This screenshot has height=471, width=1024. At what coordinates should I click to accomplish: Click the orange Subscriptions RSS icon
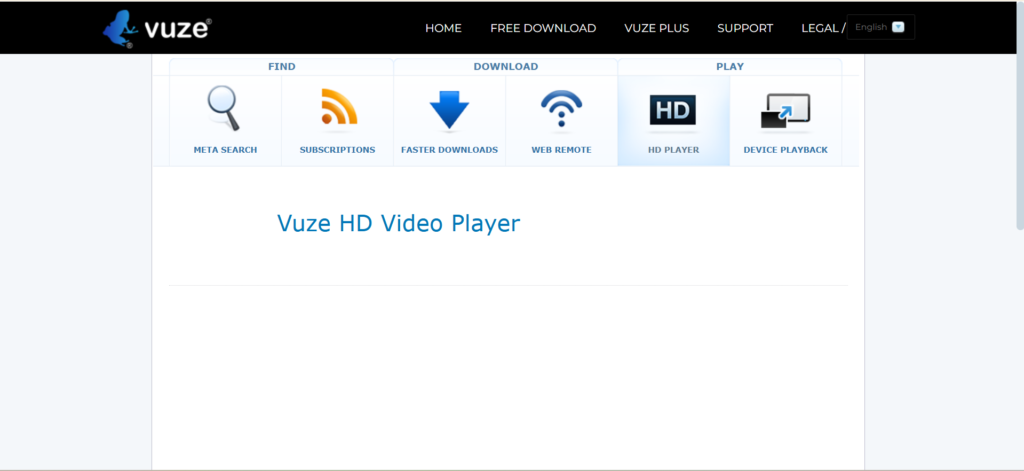pyautogui.click(x=339, y=106)
